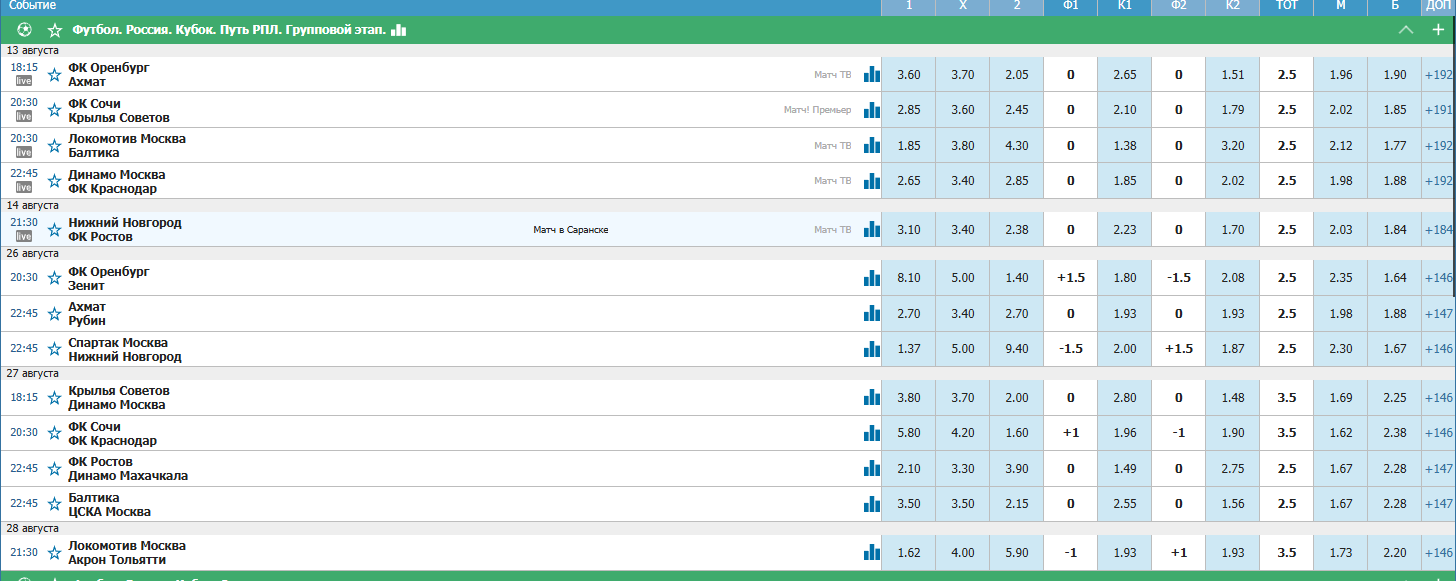
Task: Bet on Спартак Москва win at 1.37
Action: (909, 349)
